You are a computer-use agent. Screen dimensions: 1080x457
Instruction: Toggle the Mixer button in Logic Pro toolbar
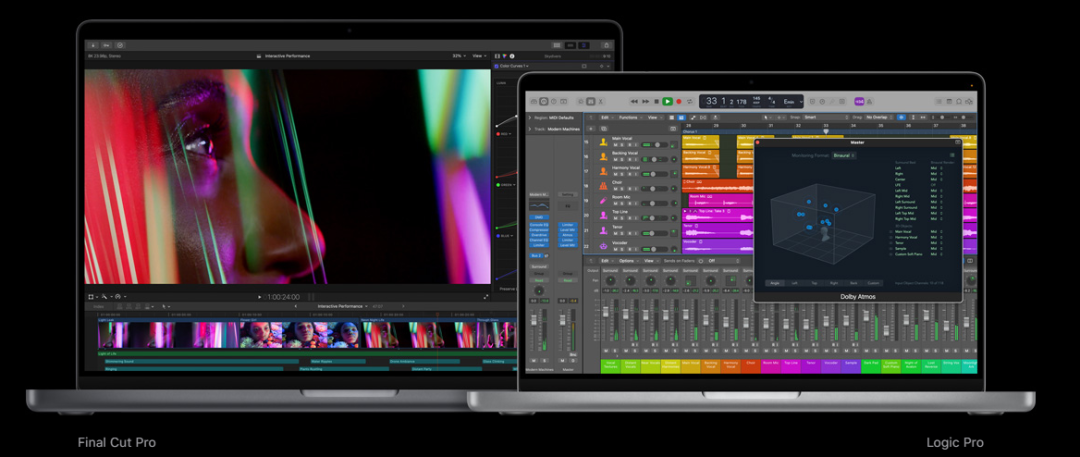[591, 101]
